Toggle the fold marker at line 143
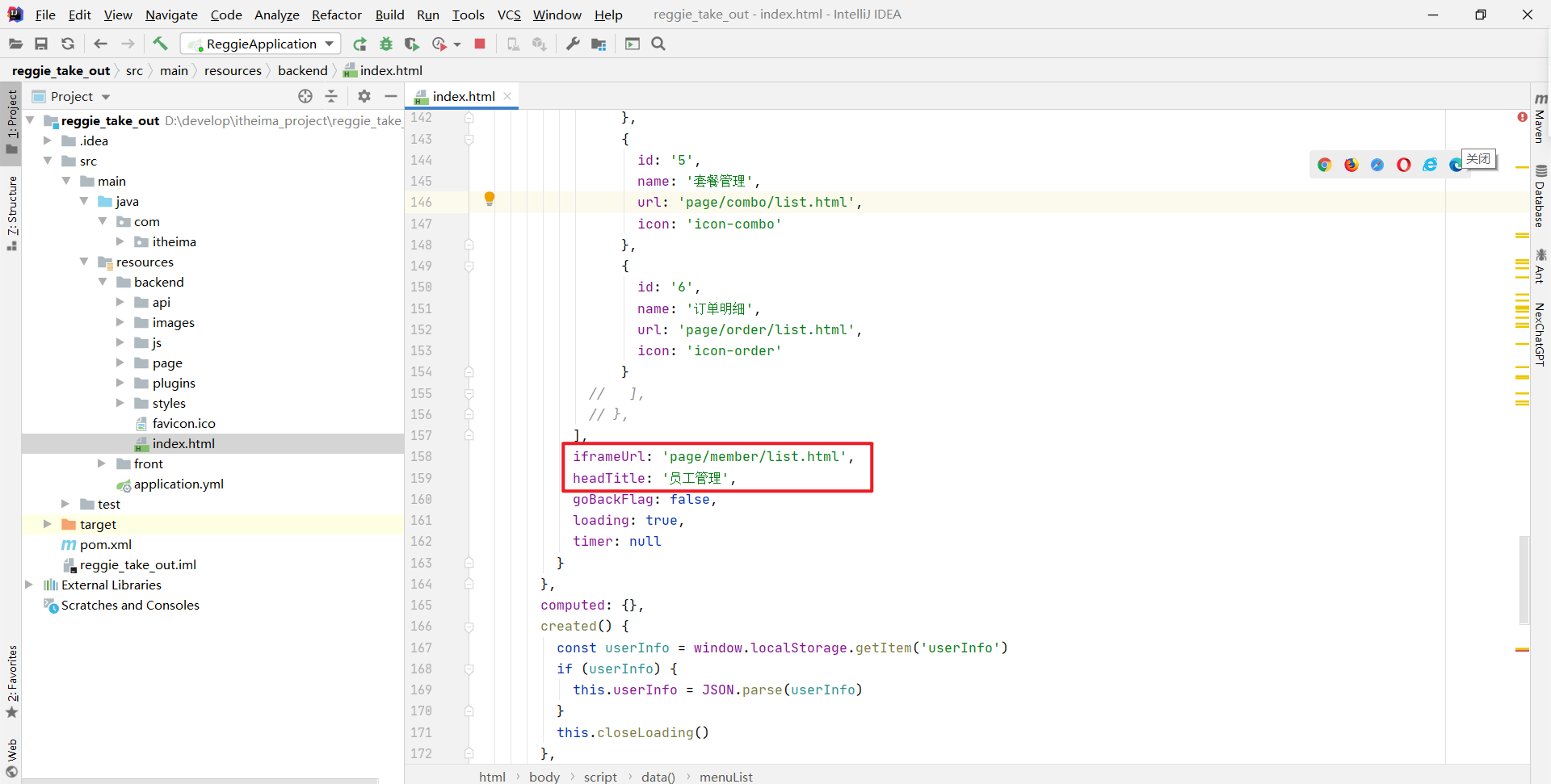This screenshot has width=1551, height=784. pyautogui.click(x=469, y=139)
